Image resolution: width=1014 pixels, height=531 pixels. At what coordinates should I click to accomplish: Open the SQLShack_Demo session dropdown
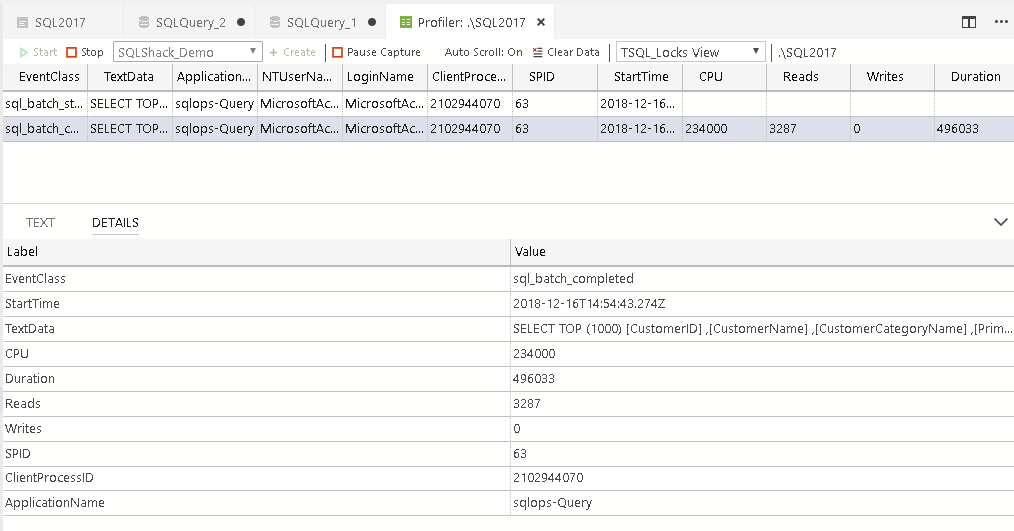(188, 52)
